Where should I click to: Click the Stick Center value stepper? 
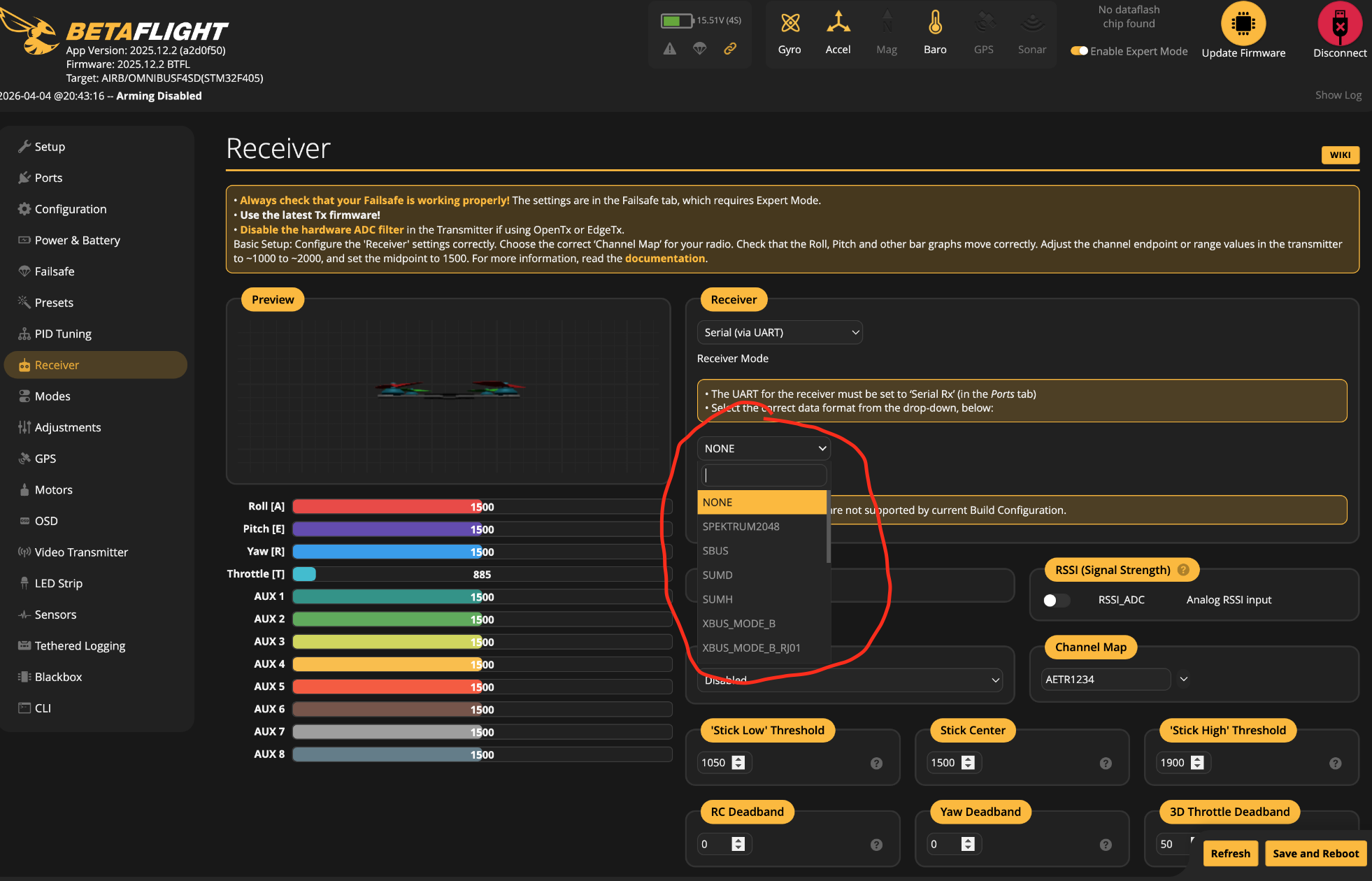point(968,763)
